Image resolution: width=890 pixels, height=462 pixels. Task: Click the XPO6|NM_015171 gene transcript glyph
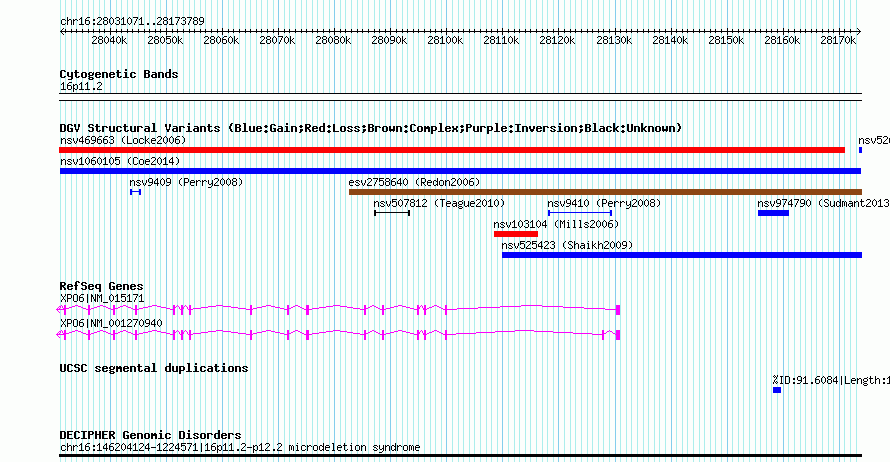pyautogui.click(x=338, y=309)
